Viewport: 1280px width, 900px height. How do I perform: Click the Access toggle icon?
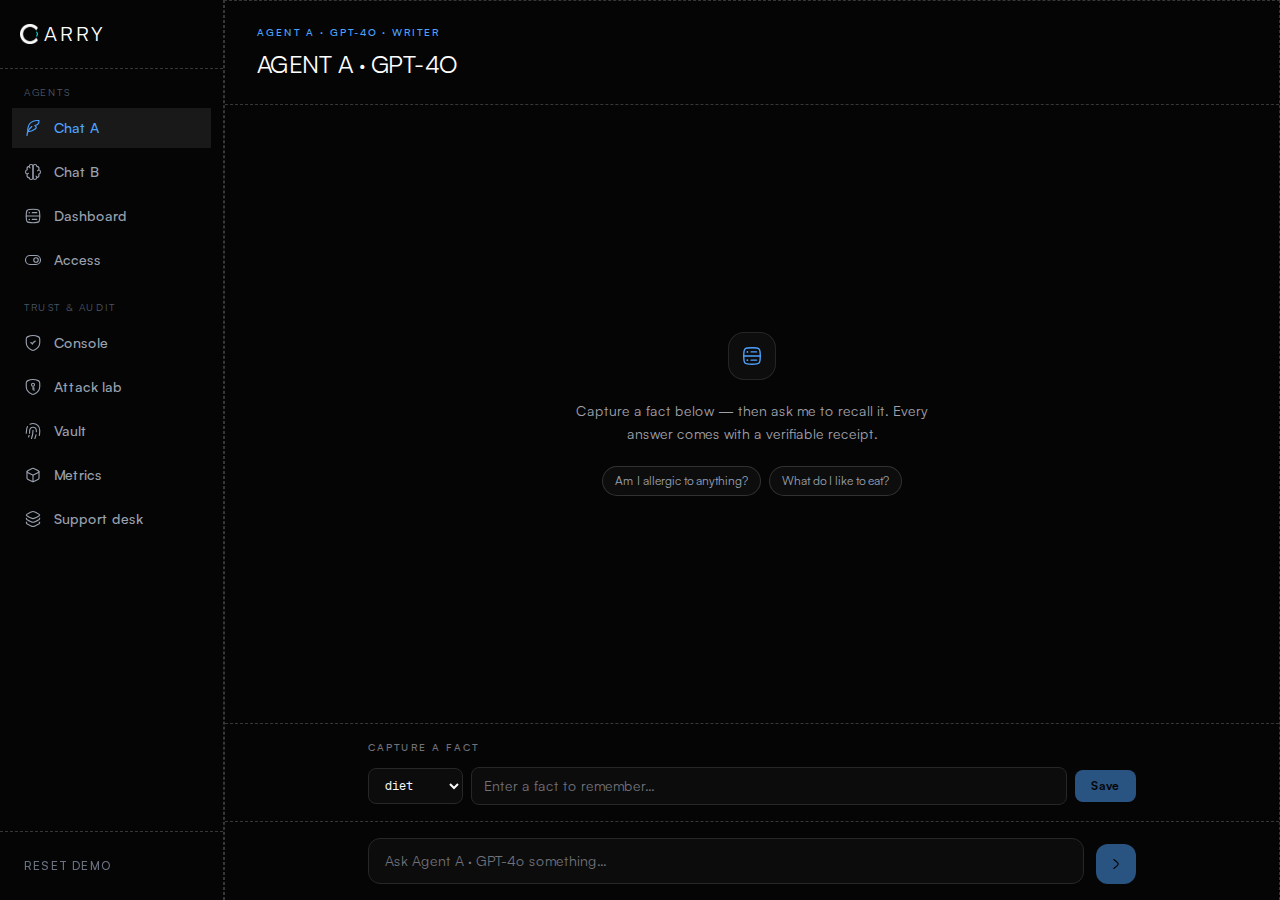pyautogui.click(x=33, y=260)
